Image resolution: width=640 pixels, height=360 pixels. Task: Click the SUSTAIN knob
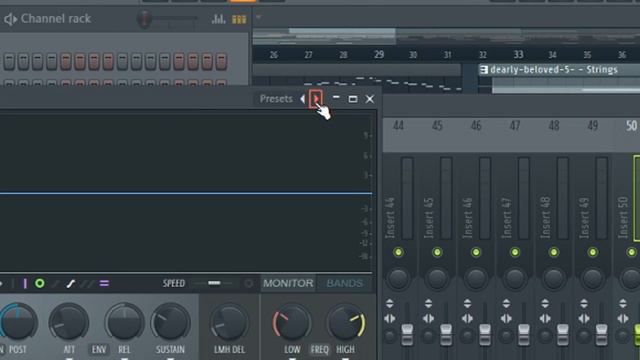[x=170, y=322]
